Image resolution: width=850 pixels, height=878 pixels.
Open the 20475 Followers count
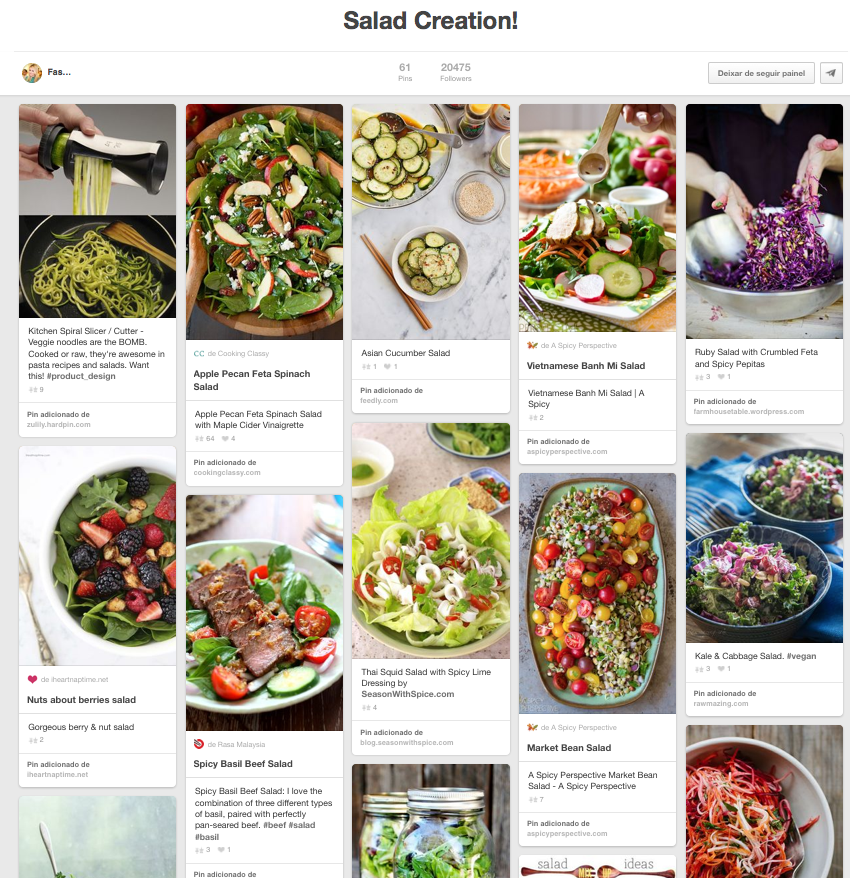pyautogui.click(x=456, y=72)
